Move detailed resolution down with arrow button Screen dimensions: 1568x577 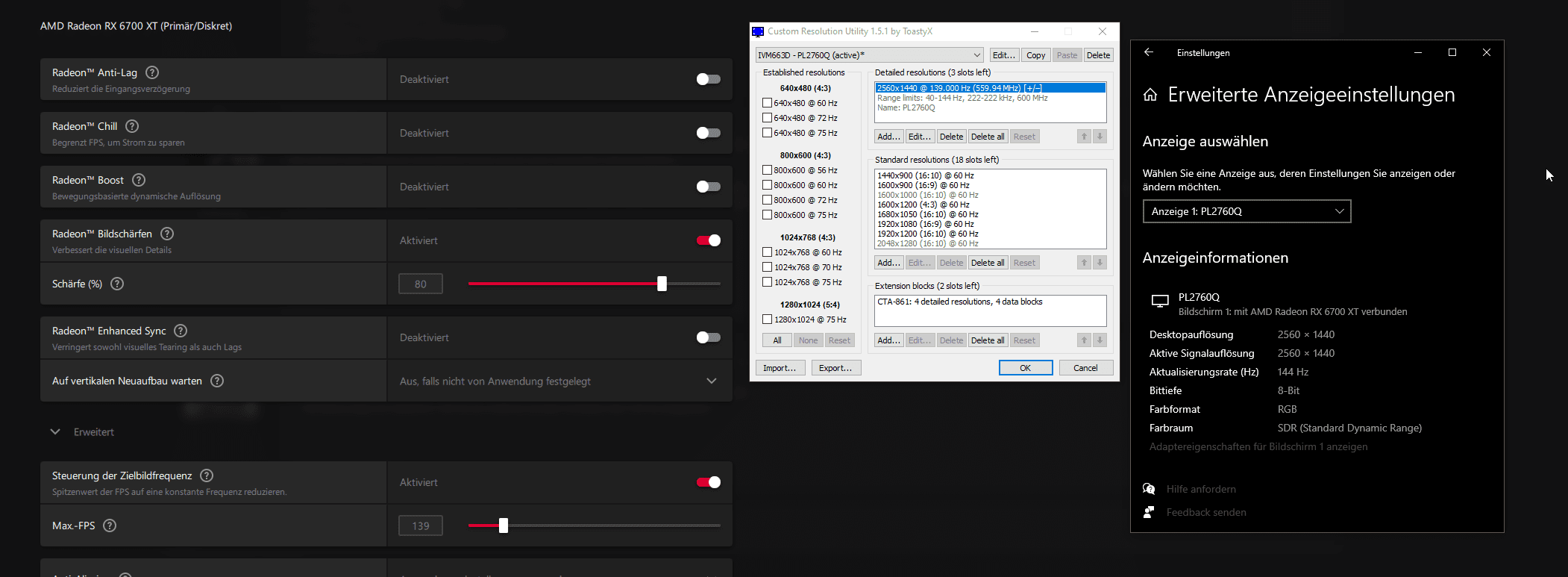[1100, 137]
